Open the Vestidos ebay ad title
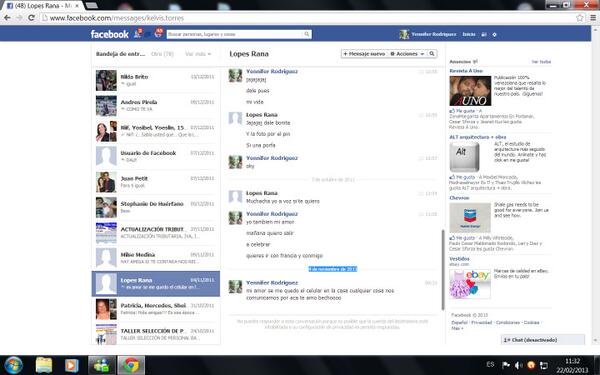The width and height of the screenshot is (600, 375). click(459, 259)
